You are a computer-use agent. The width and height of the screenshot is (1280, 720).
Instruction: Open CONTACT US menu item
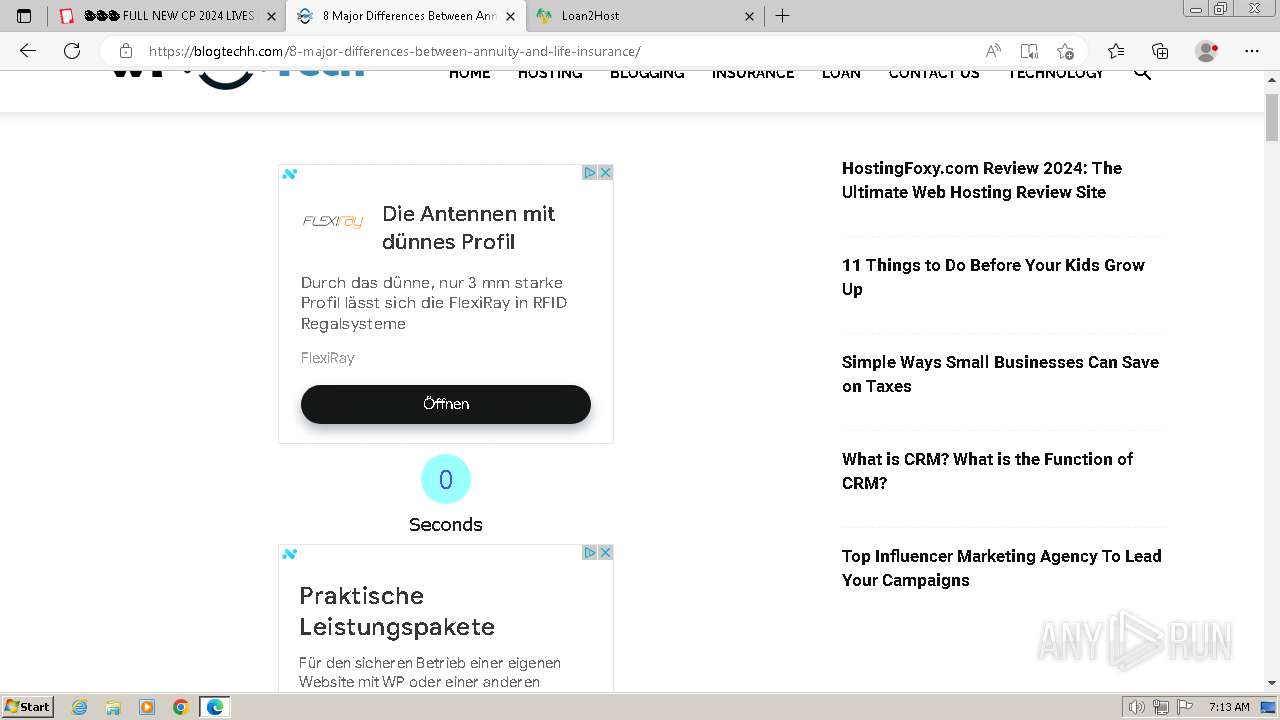point(934,74)
